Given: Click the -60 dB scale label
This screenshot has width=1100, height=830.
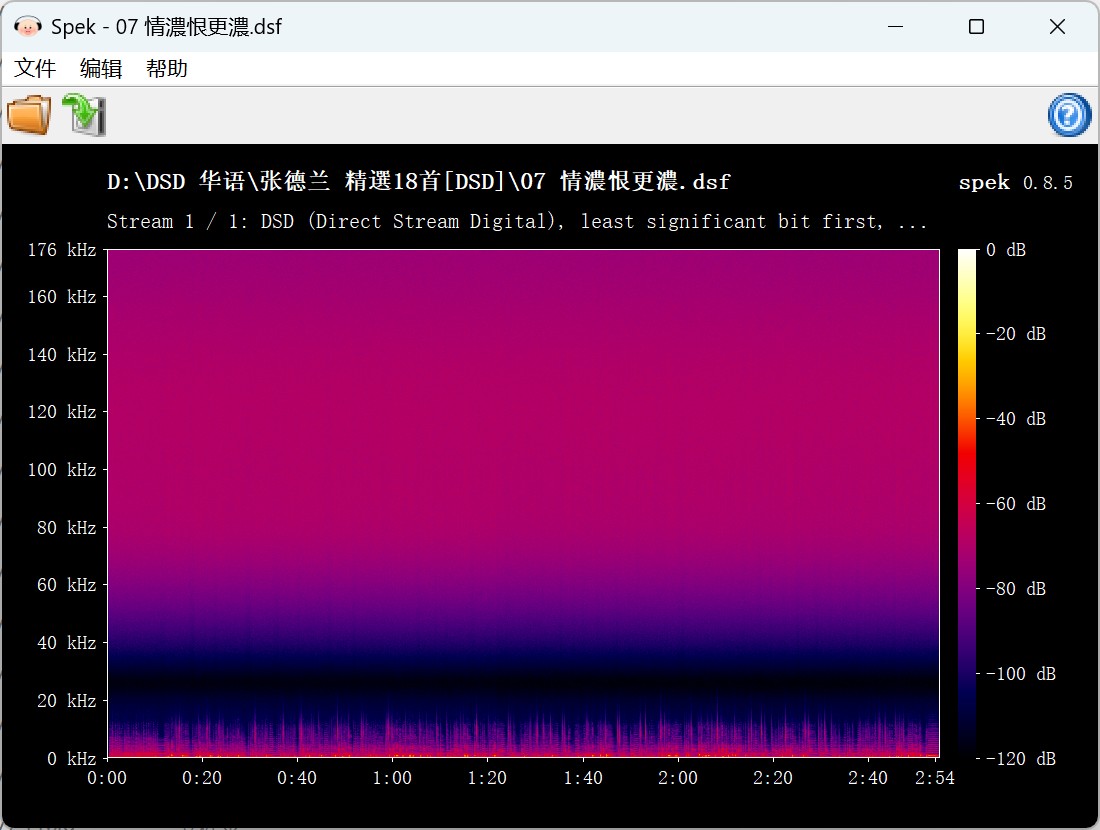Looking at the screenshot, I should point(1016,504).
